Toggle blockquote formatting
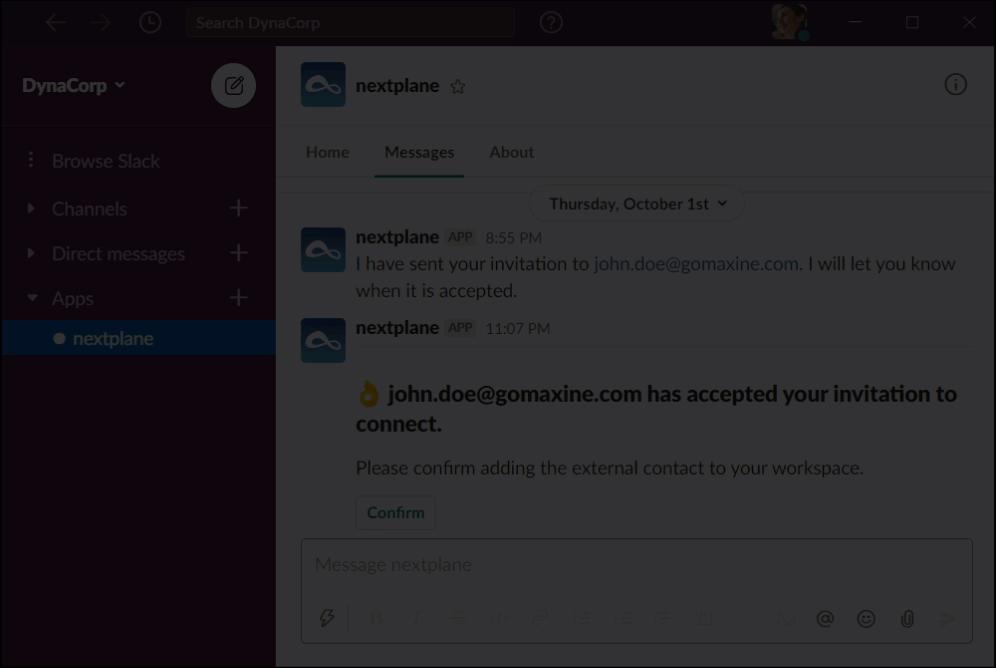The width and height of the screenshot is (996, 668). pos(663,618)
